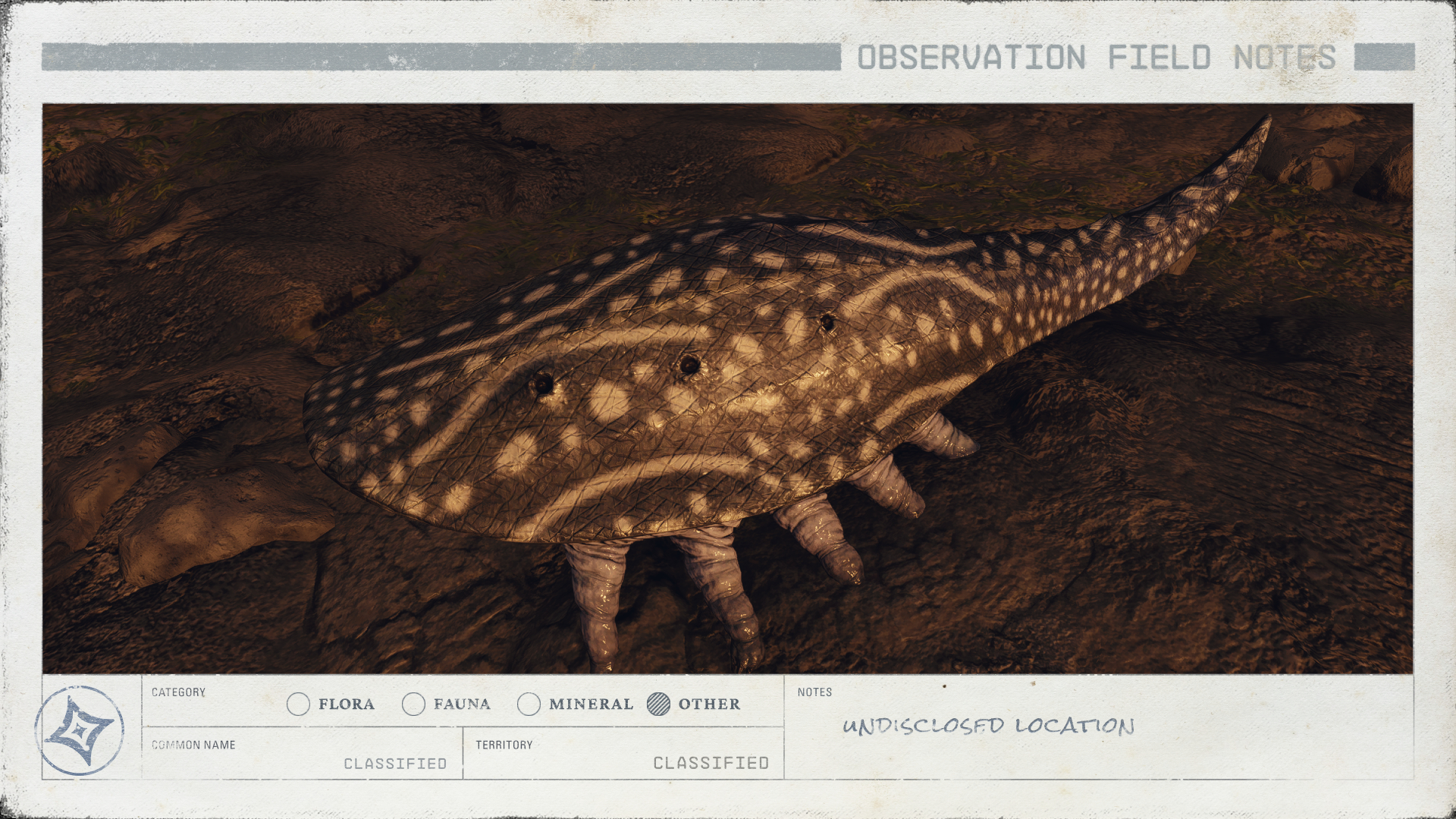This screenshot has width=1456, height=819.
Task: Select the Fauna category radio button
Action: point(413,704)
